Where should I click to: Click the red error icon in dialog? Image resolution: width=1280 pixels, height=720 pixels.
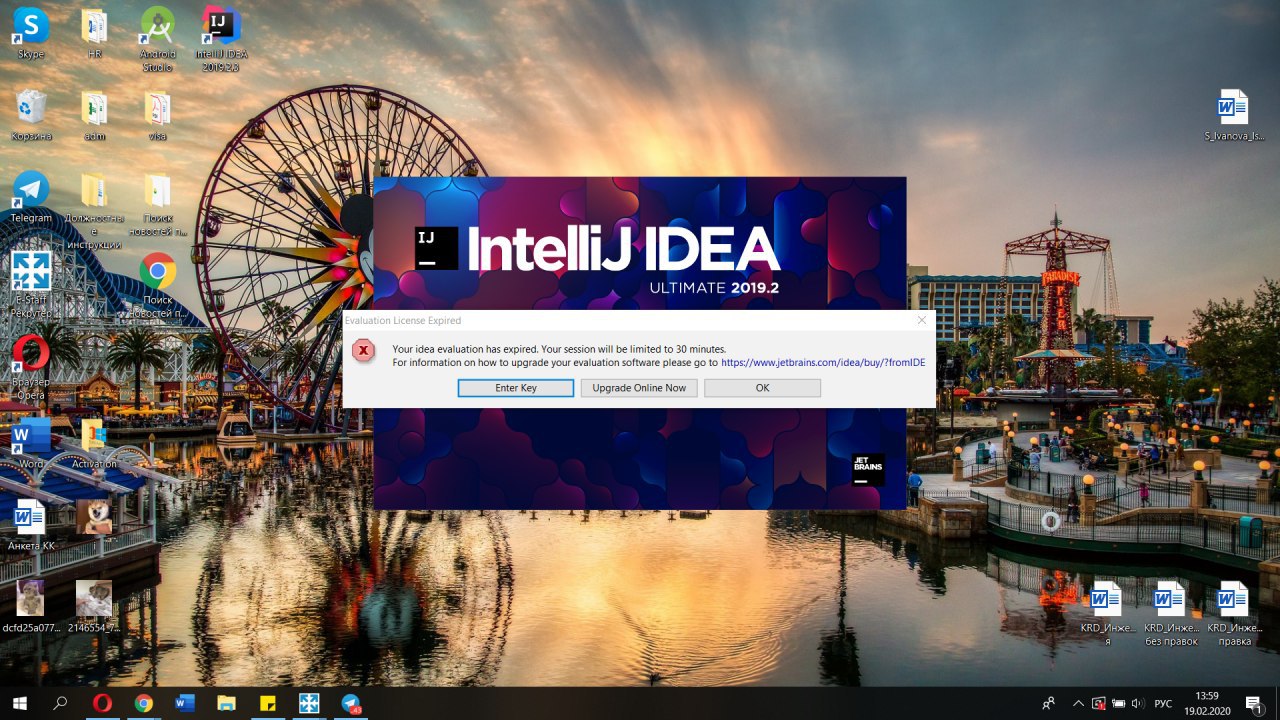coord(364,350)
